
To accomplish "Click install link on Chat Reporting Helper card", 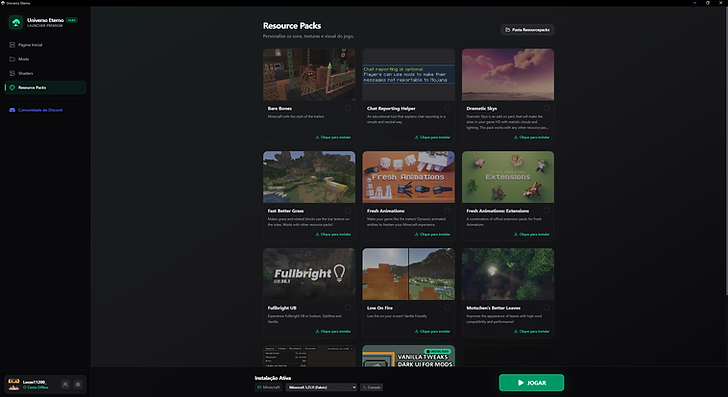I will tap(432, 137).
